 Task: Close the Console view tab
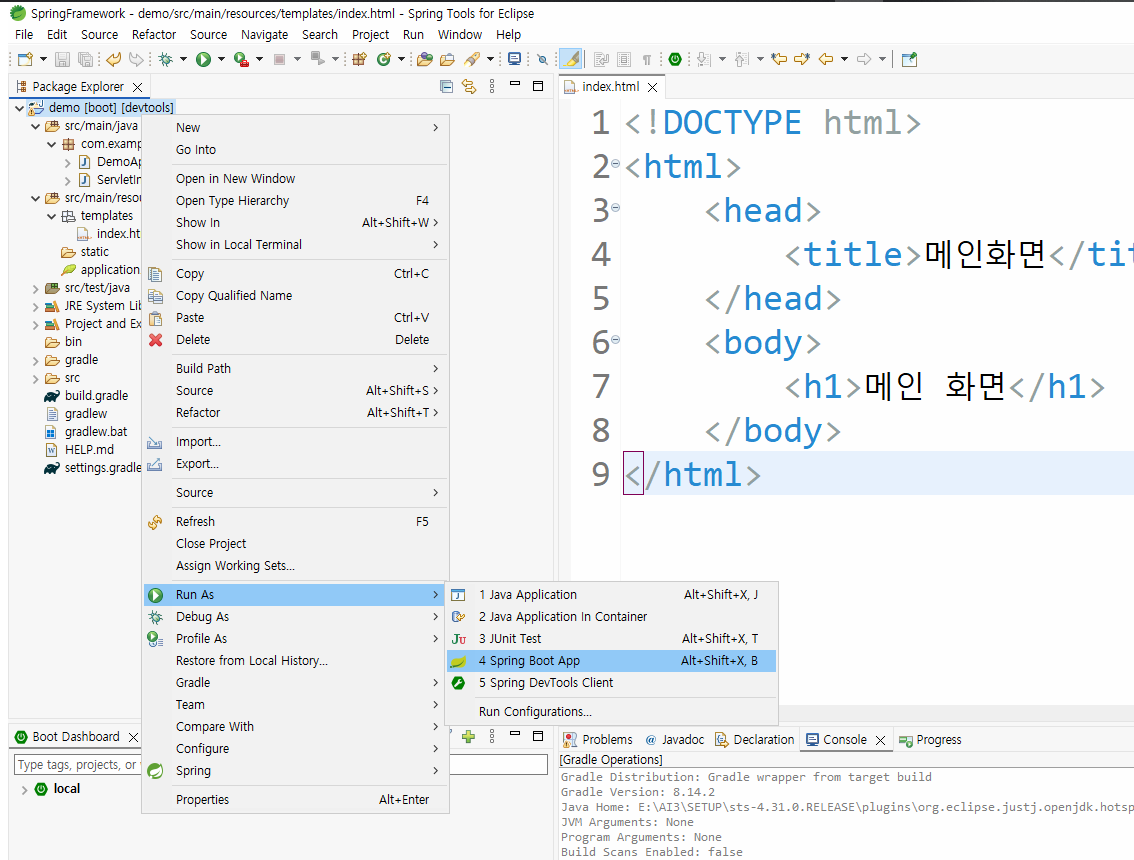pyautogui.click(x=880, y=741)
